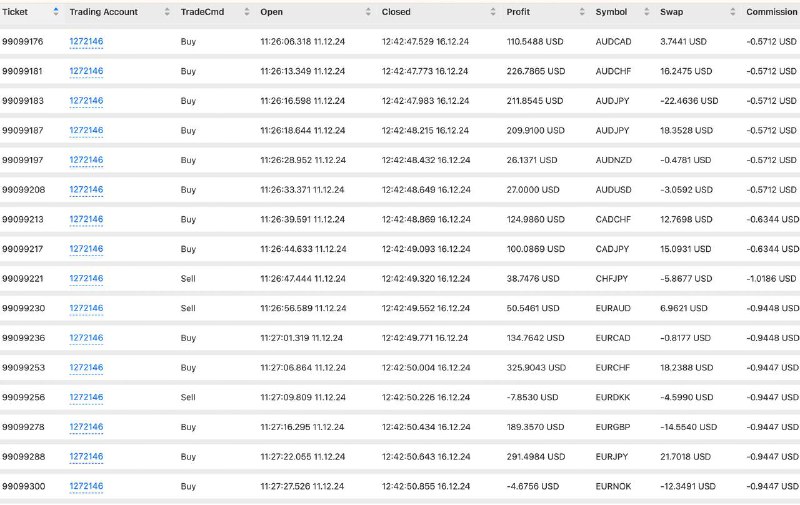Open account 1272146 in the AUDCHF row
This screenshot has width=800, height=505.
tap(86, 71)
